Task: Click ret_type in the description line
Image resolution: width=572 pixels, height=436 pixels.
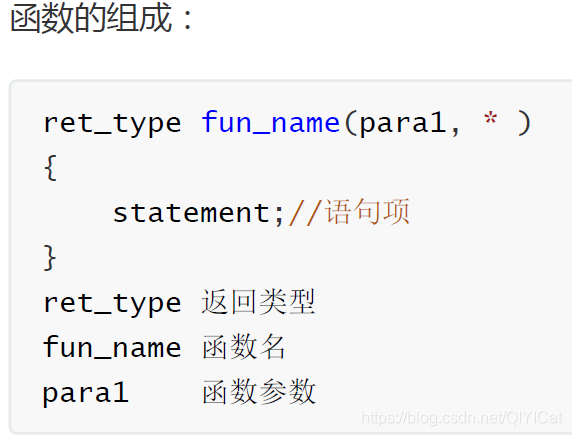Action: pyautogui.click(x=112, y=304)
